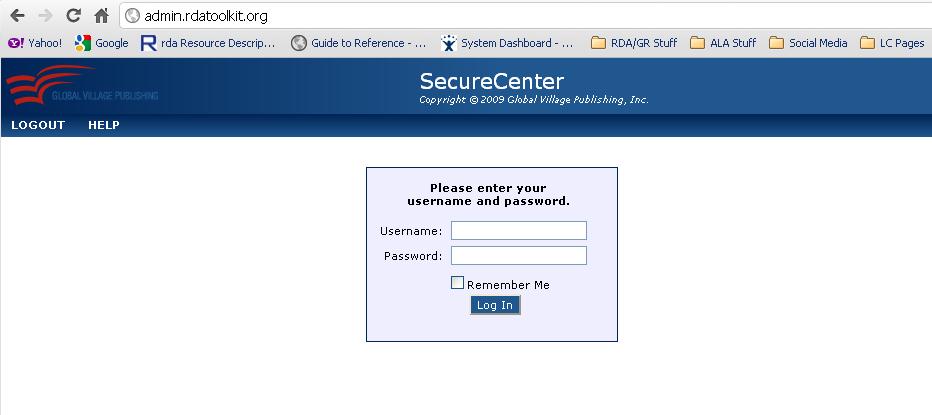Click the Log In button
The height and width of the screenshot is (415, 932).
point(495,305)
